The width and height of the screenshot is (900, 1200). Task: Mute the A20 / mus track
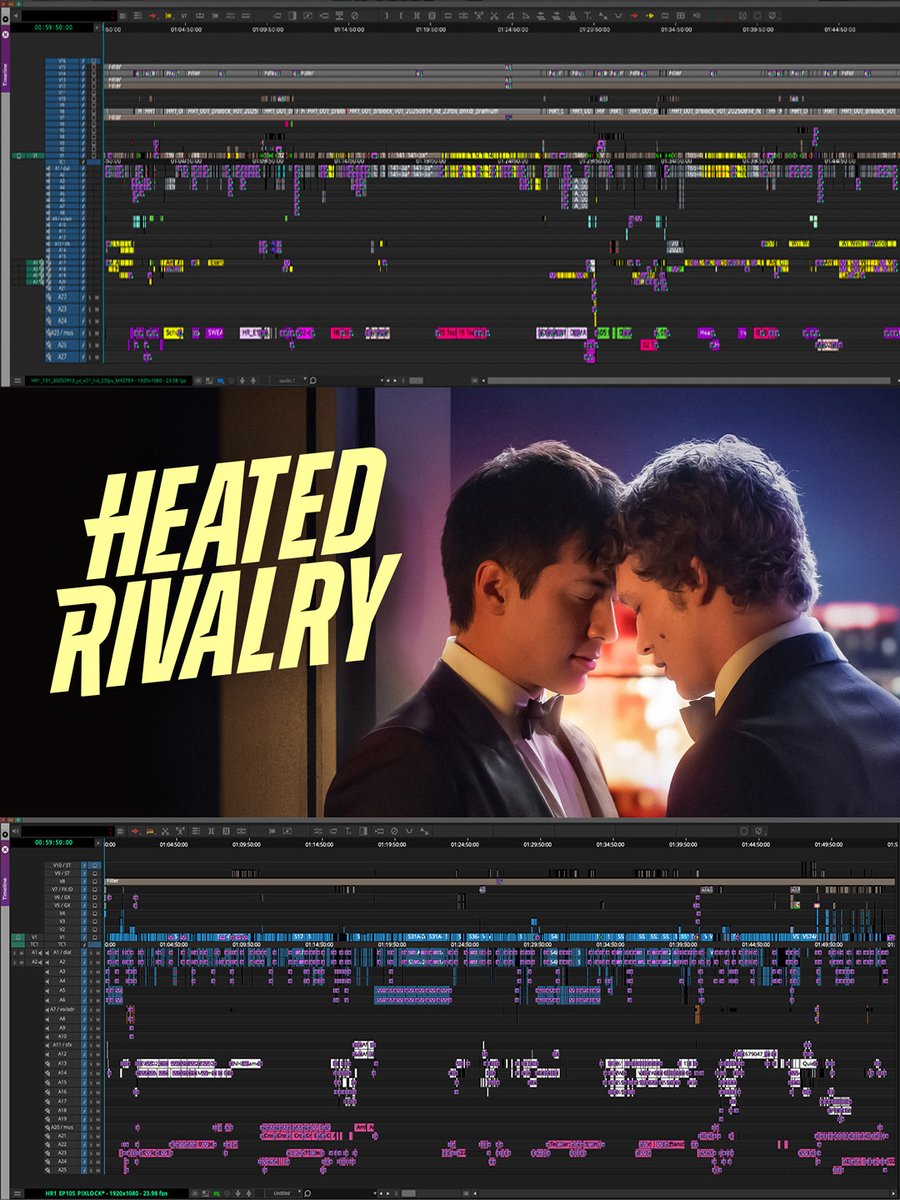98,1127
